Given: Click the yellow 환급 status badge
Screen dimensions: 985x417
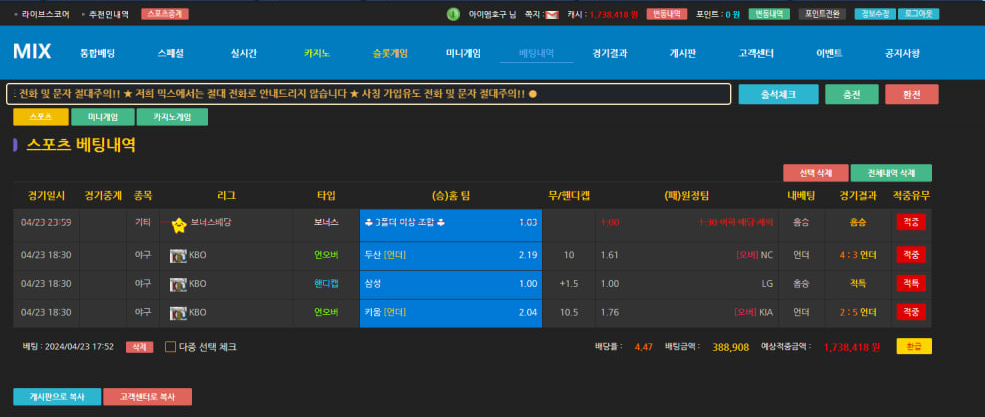Looking at the screenshot, I should 913,347.
